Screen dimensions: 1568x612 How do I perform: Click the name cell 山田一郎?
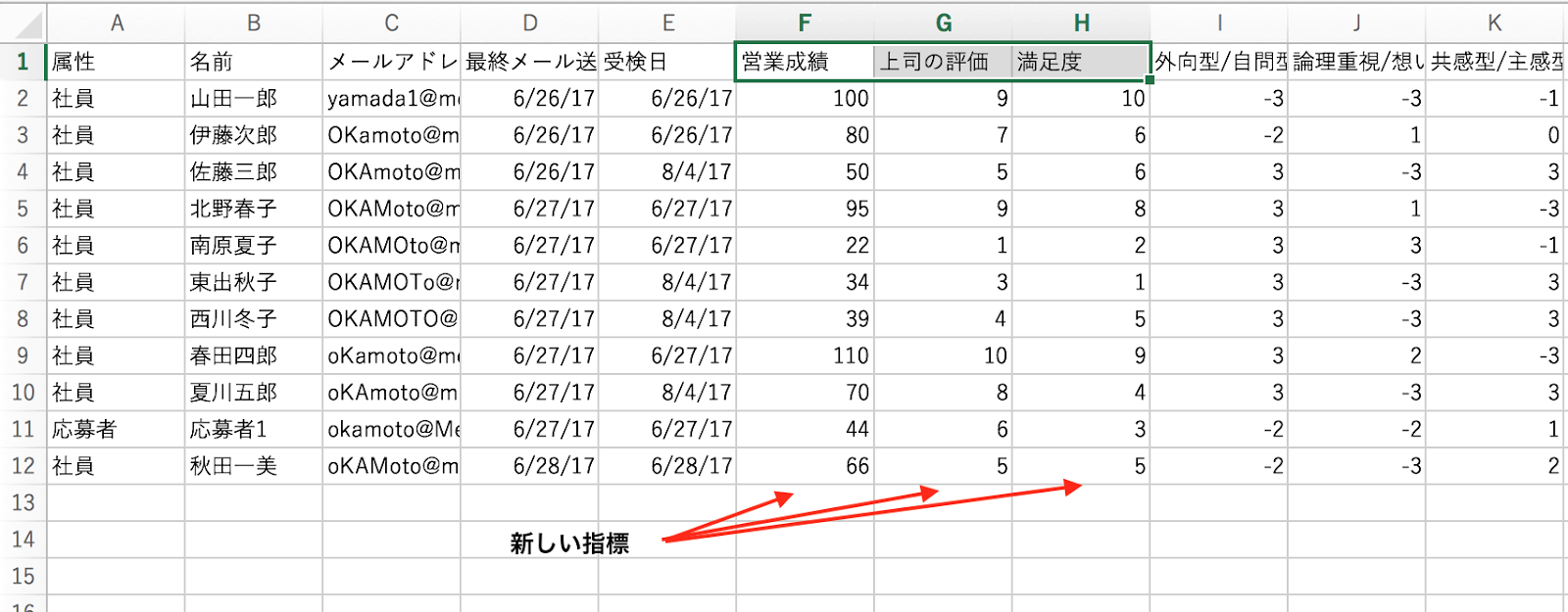point(254,98)
